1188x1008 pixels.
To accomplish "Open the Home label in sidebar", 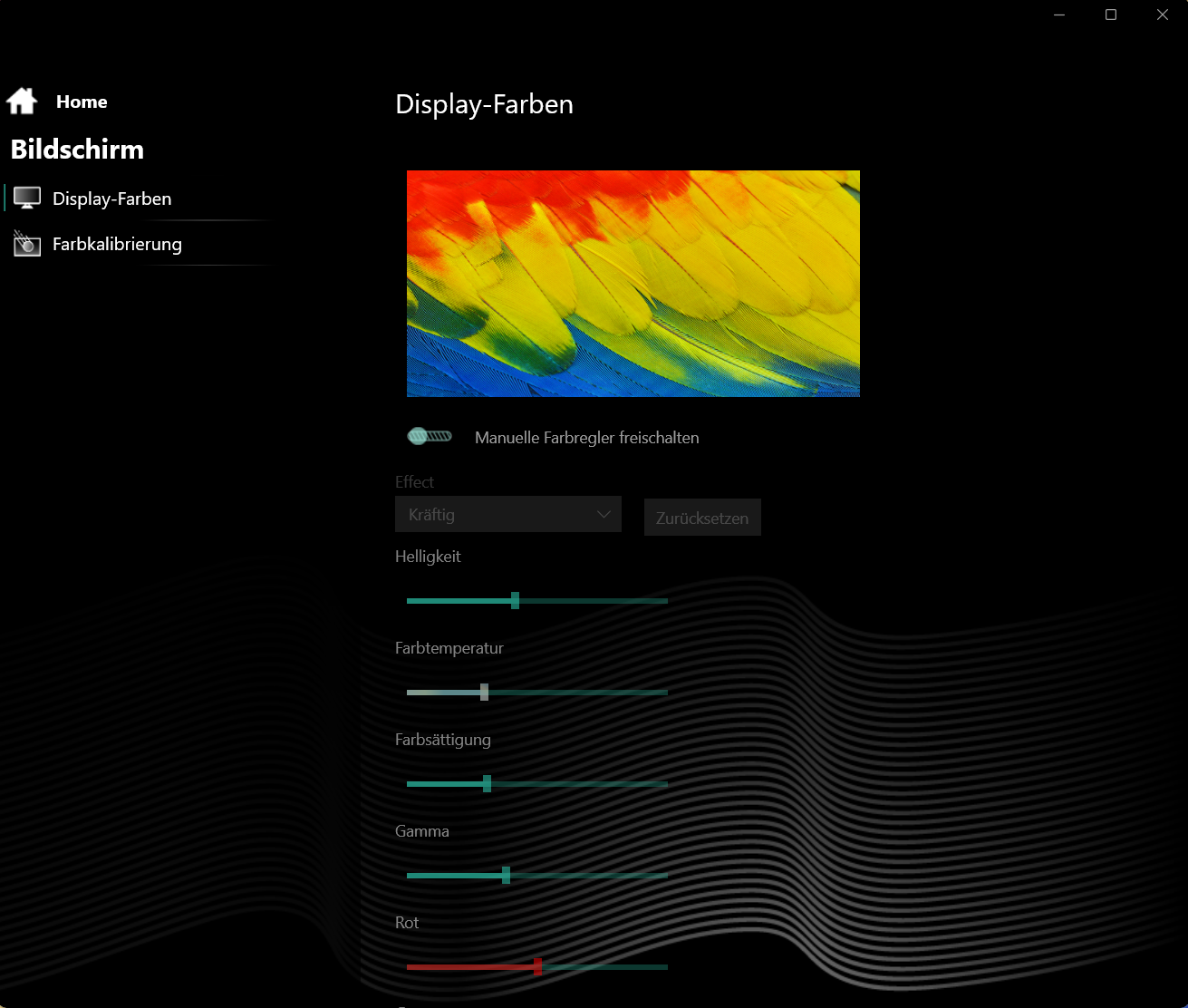I will [x=82, y=102].
